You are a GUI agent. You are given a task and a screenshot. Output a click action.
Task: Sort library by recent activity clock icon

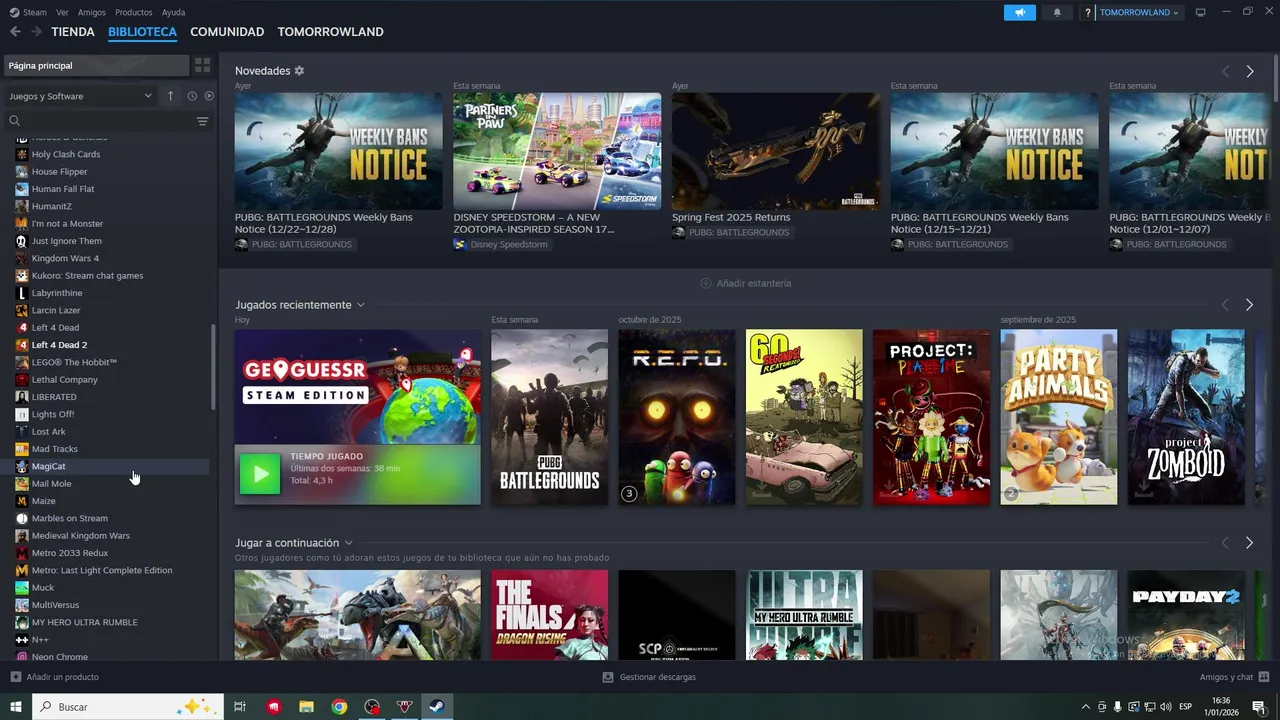point(192,96)
